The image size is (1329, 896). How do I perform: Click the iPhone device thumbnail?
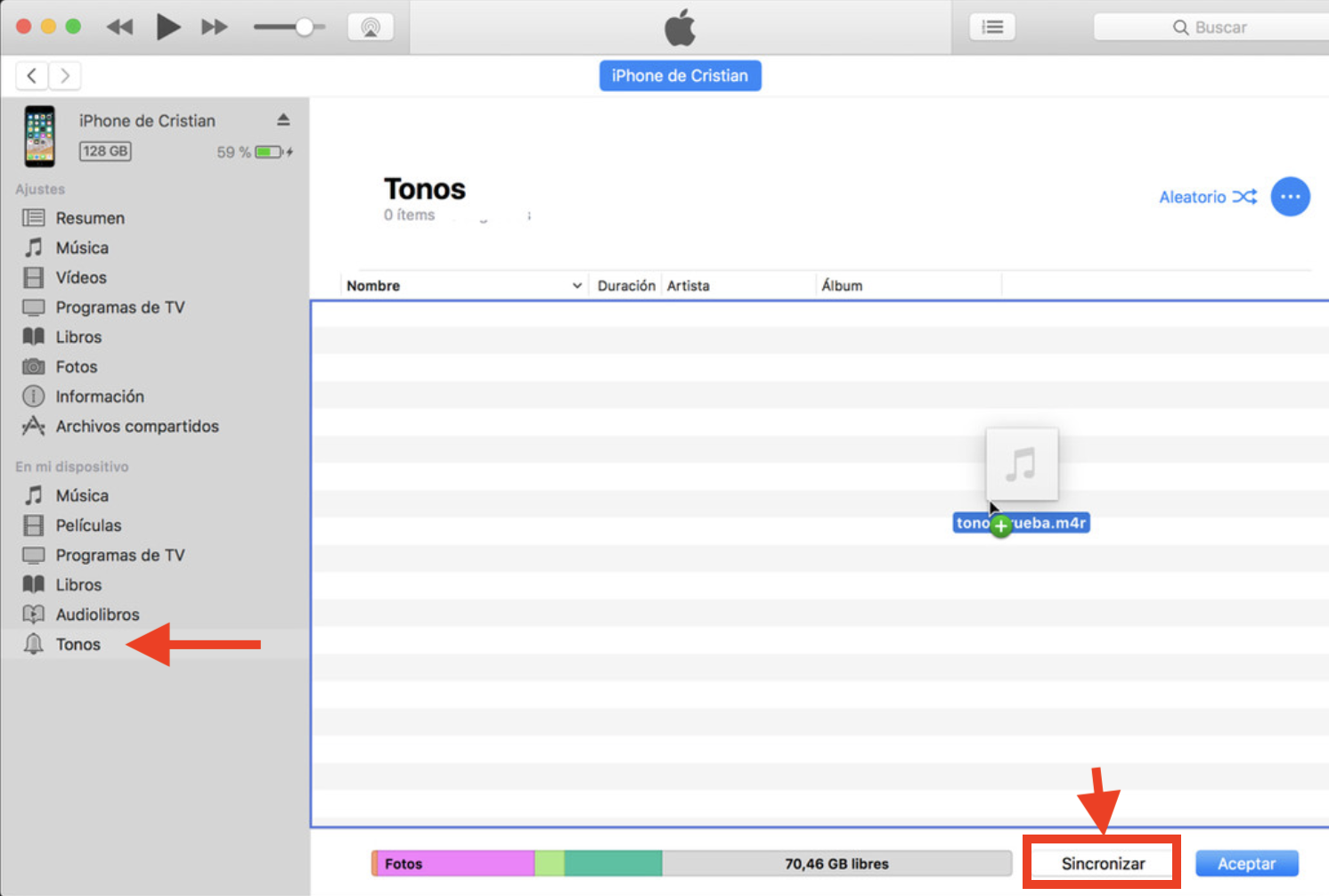[39, 136]
